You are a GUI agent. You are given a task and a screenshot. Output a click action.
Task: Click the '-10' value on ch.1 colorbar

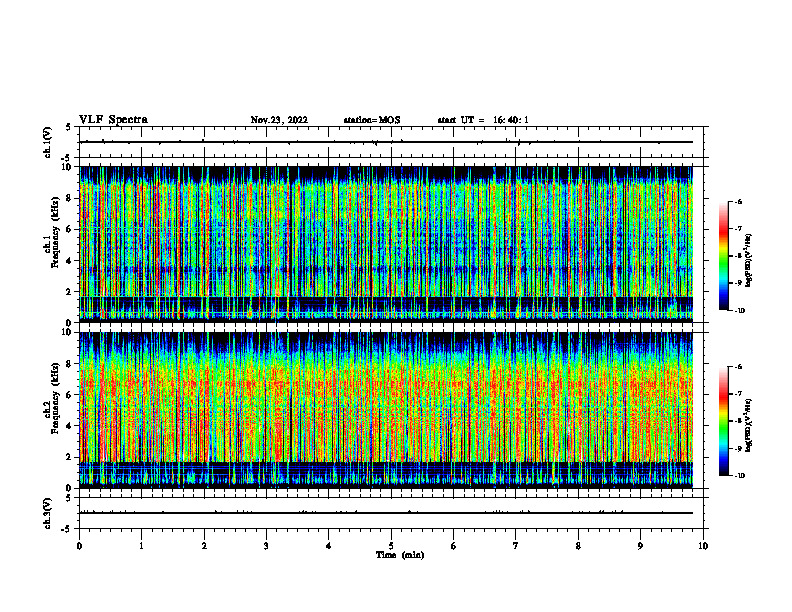(x=738, y=311)
